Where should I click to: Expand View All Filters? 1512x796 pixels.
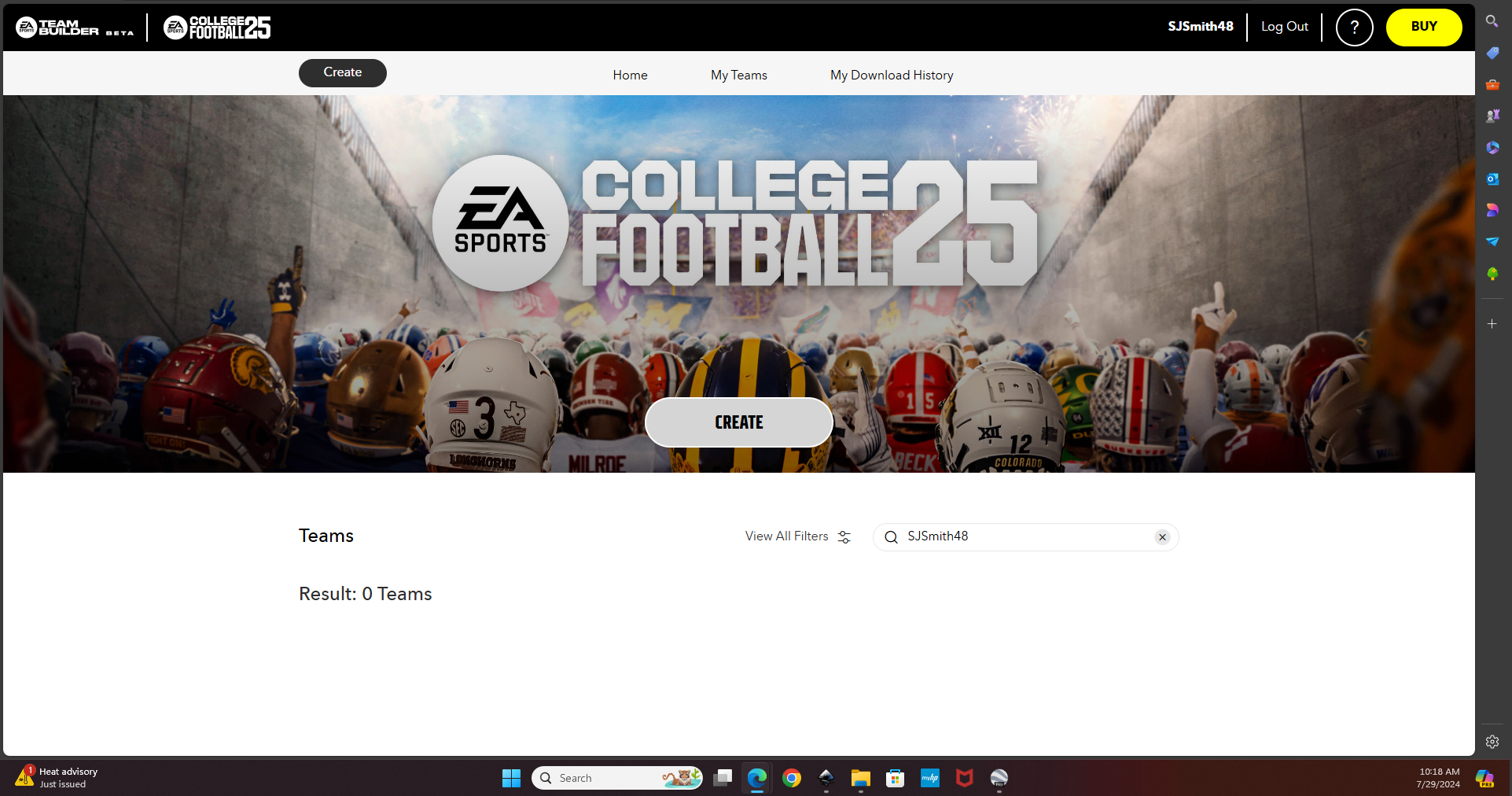click(x=797, y=536)
